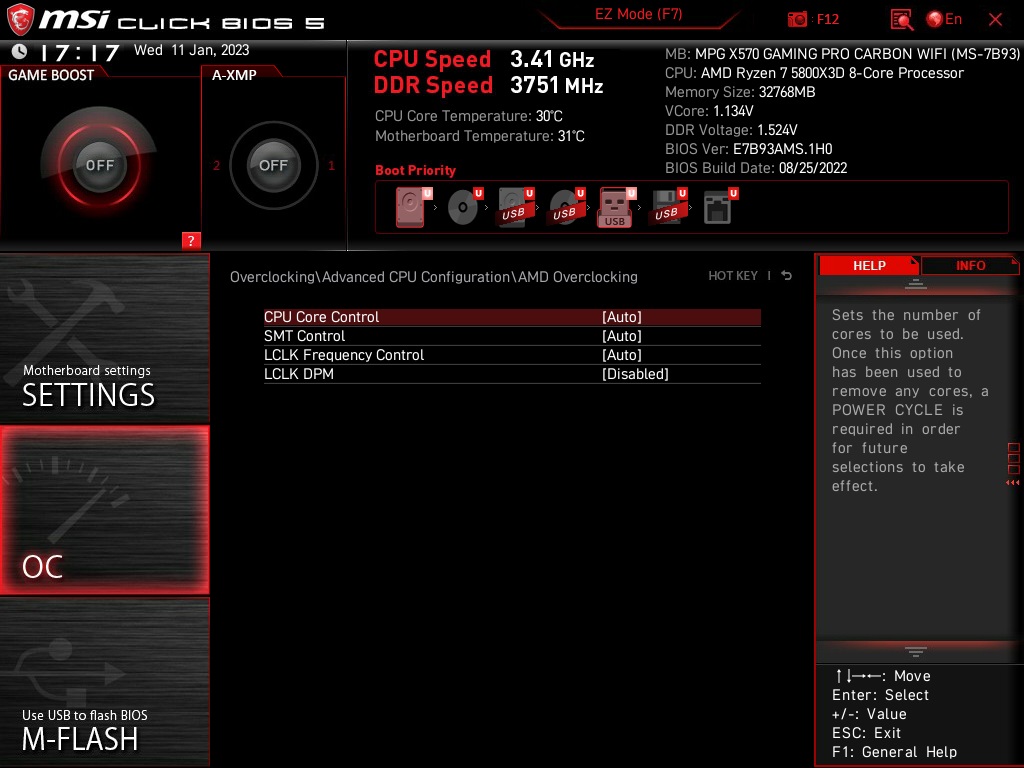This screenshot has width=1024, height=768.
Task: Switch to the INFO tab
Action: coord(970,265)
